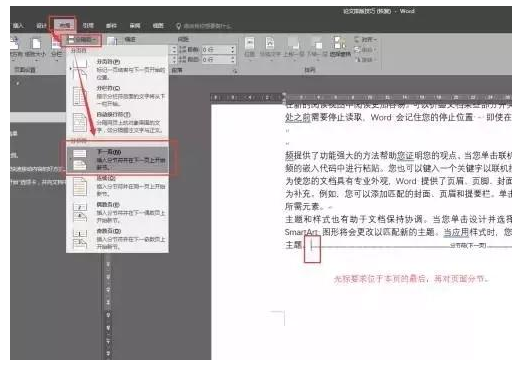512x372 pixels.
Task: Adjust the 段前 spacing before stepper arrows
Action: pyautogui.click(x=233, y=50)
